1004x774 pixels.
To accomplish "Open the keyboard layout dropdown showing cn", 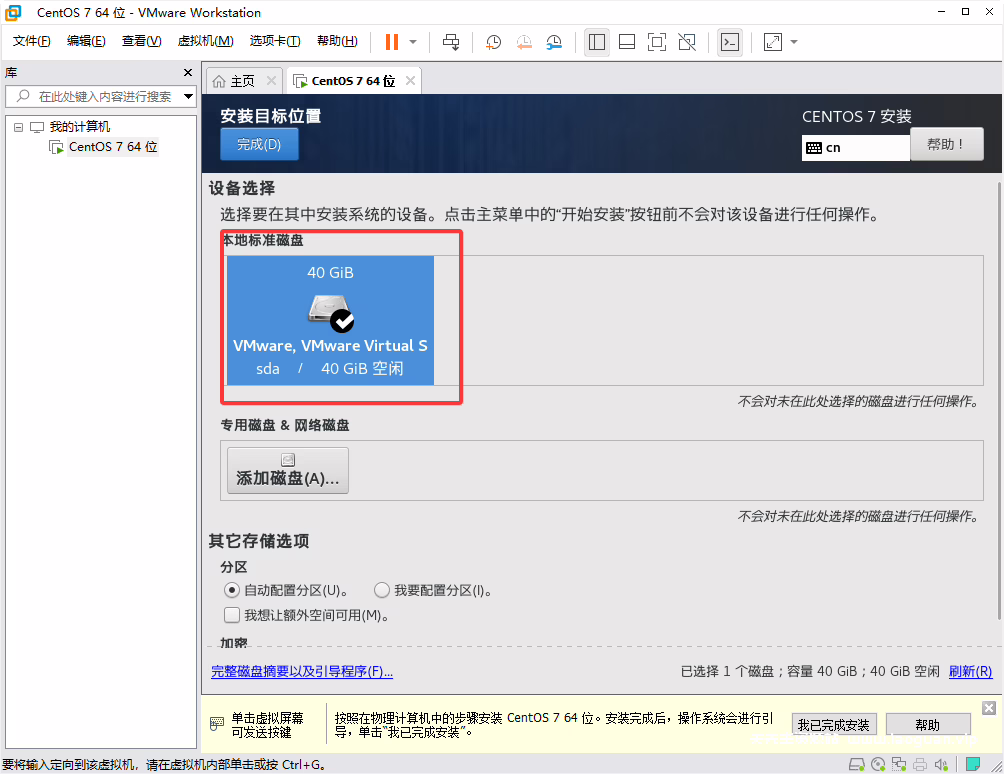I will (x=855, y=147).
